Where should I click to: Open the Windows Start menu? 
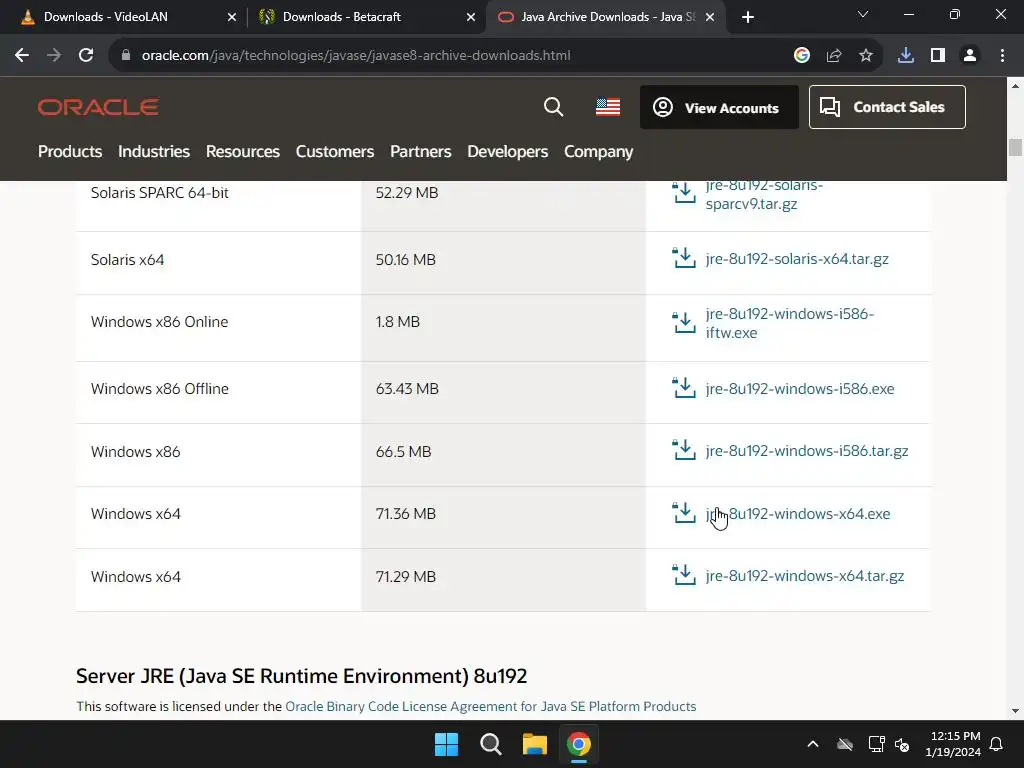pyautogui.click(x=447, y=744)
